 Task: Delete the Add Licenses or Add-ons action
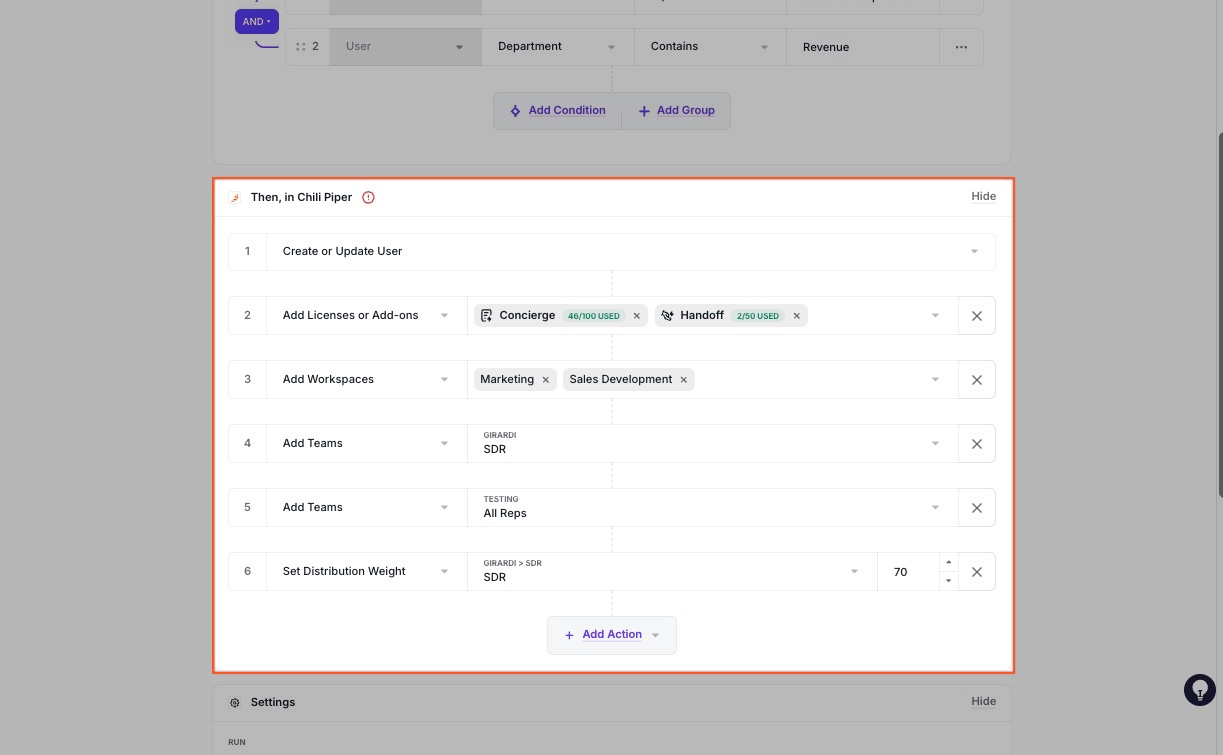[x=977, y=316]
